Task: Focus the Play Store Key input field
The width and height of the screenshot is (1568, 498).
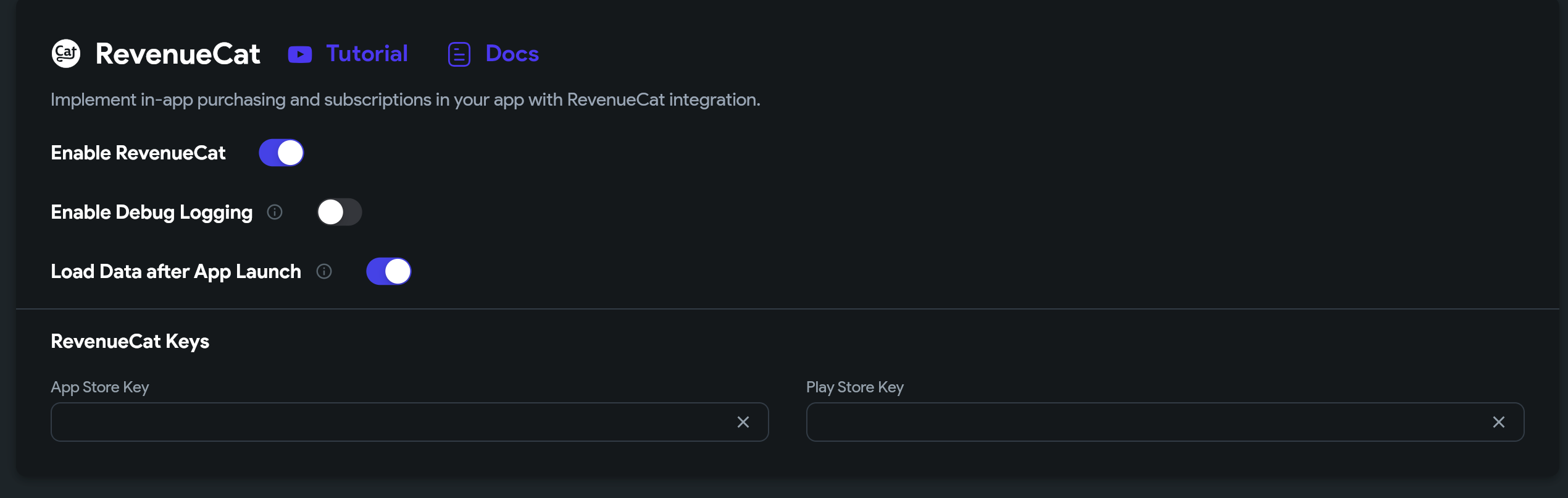Action: pyautogui.click(x=1166, y=422)
